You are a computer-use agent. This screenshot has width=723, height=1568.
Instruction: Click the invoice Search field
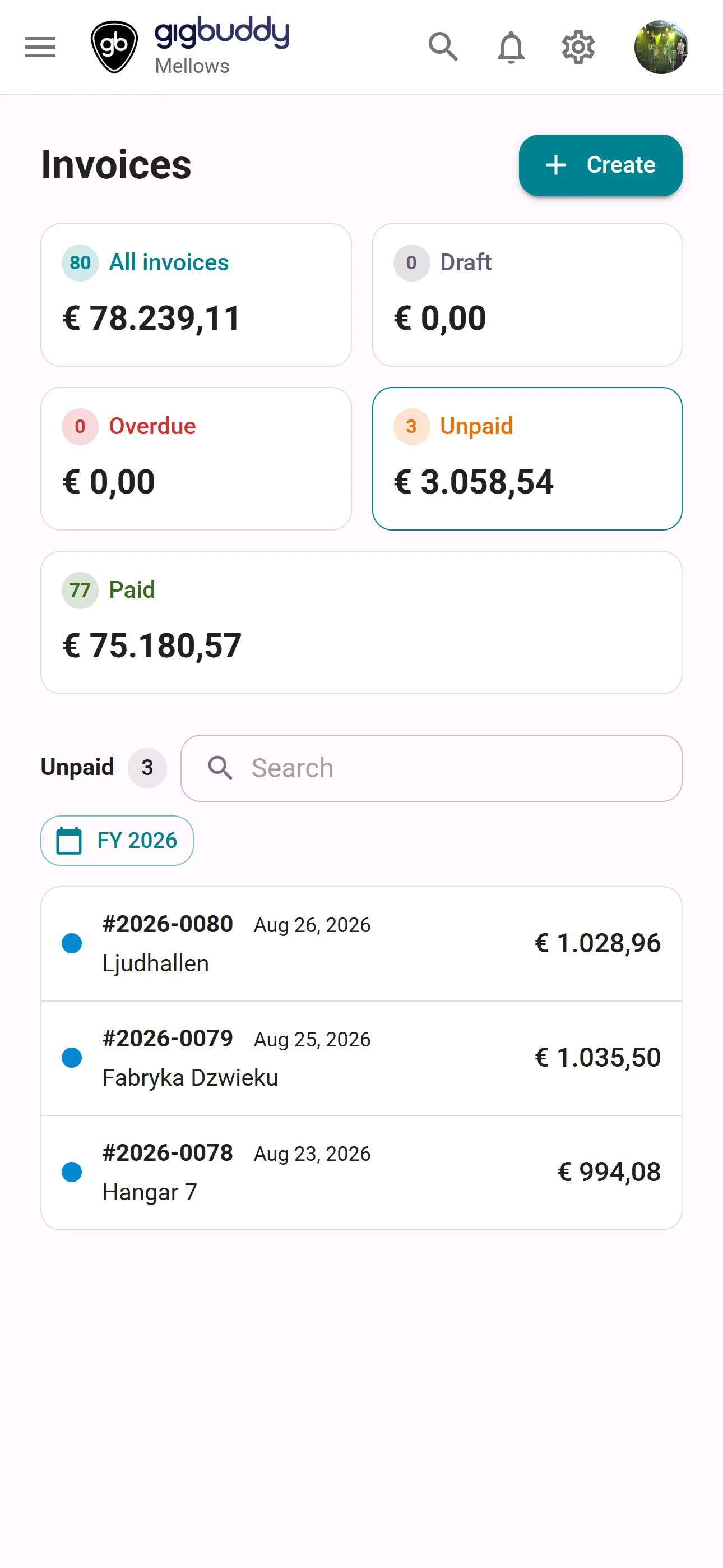432,768
